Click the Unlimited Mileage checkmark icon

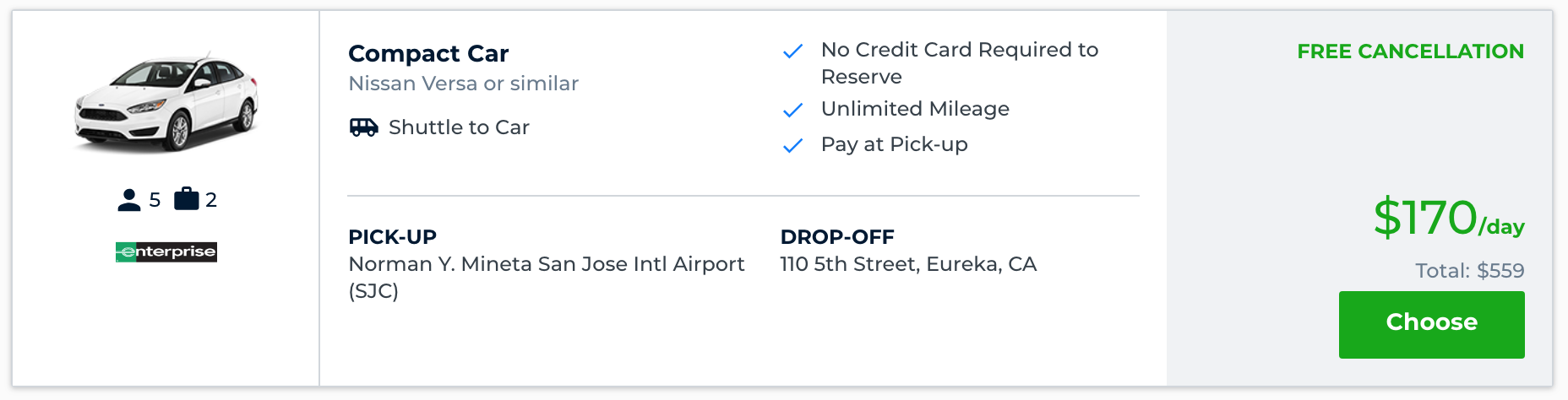pos(792,111)
